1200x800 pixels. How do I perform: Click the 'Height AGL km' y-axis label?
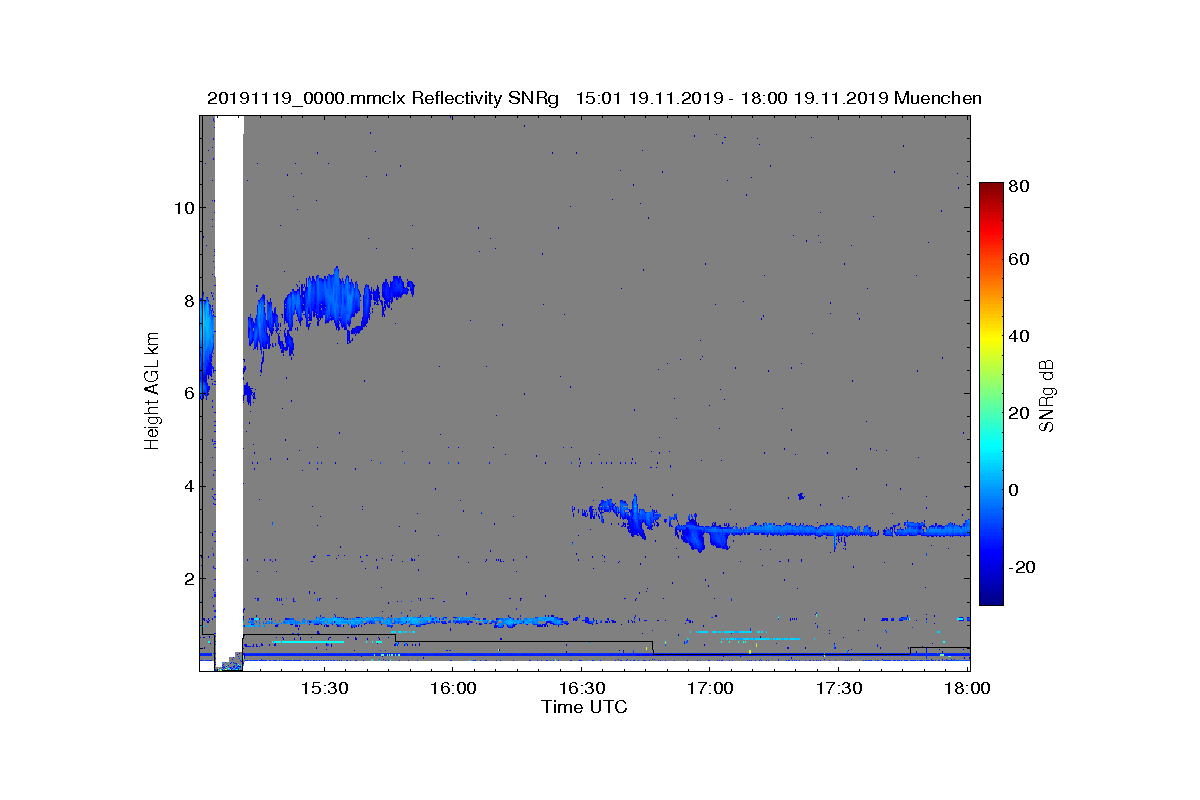point(152,392)
